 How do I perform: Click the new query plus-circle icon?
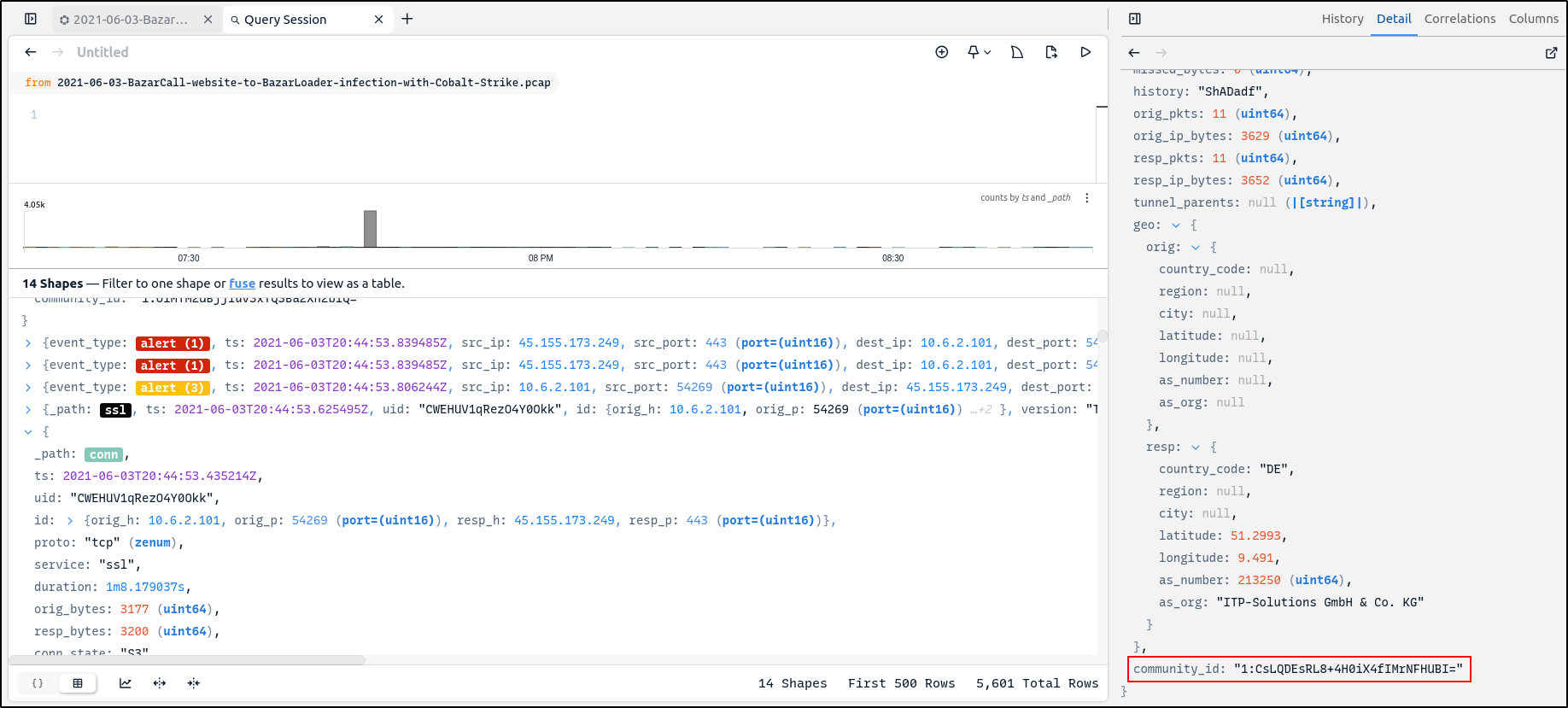[x=942, y=52]
